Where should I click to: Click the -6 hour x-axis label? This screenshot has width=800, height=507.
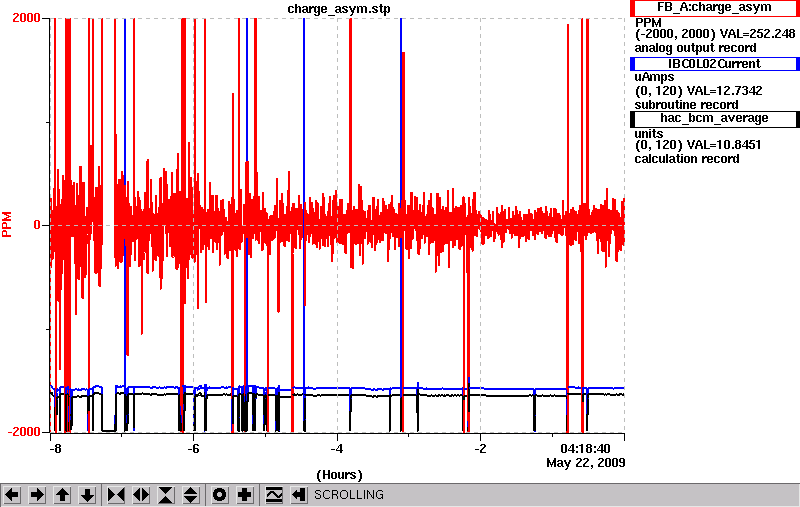(x=193, y=448)
